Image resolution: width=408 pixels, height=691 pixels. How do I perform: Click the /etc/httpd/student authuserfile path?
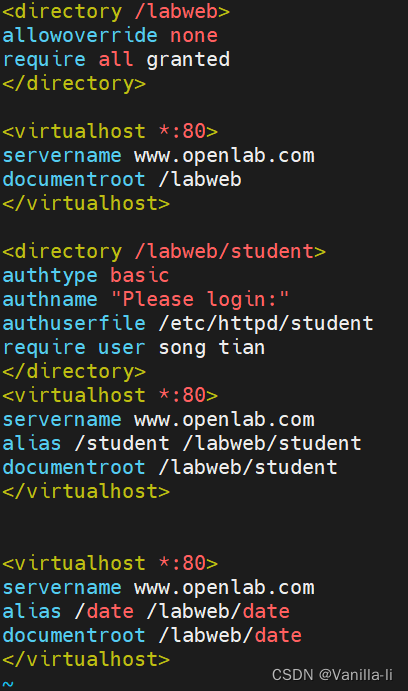[266, 323]
